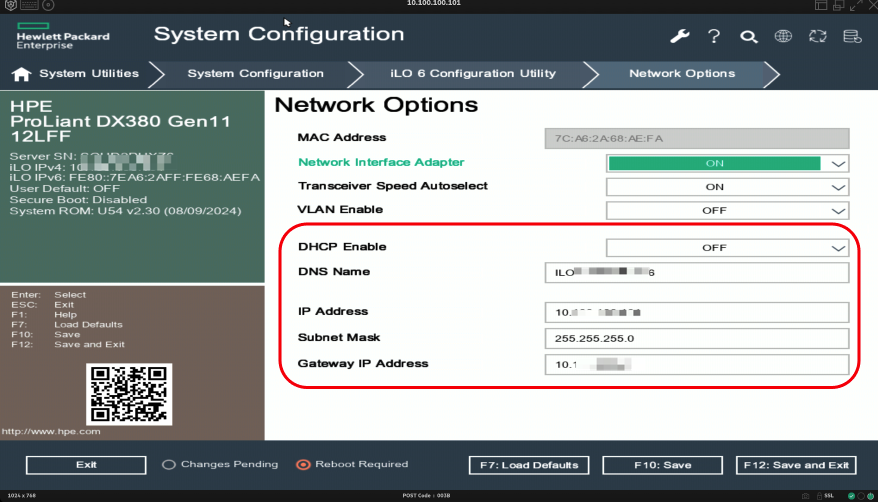Click the HPE QR code image
Screen dimensions: 878x502
(129, 395)
